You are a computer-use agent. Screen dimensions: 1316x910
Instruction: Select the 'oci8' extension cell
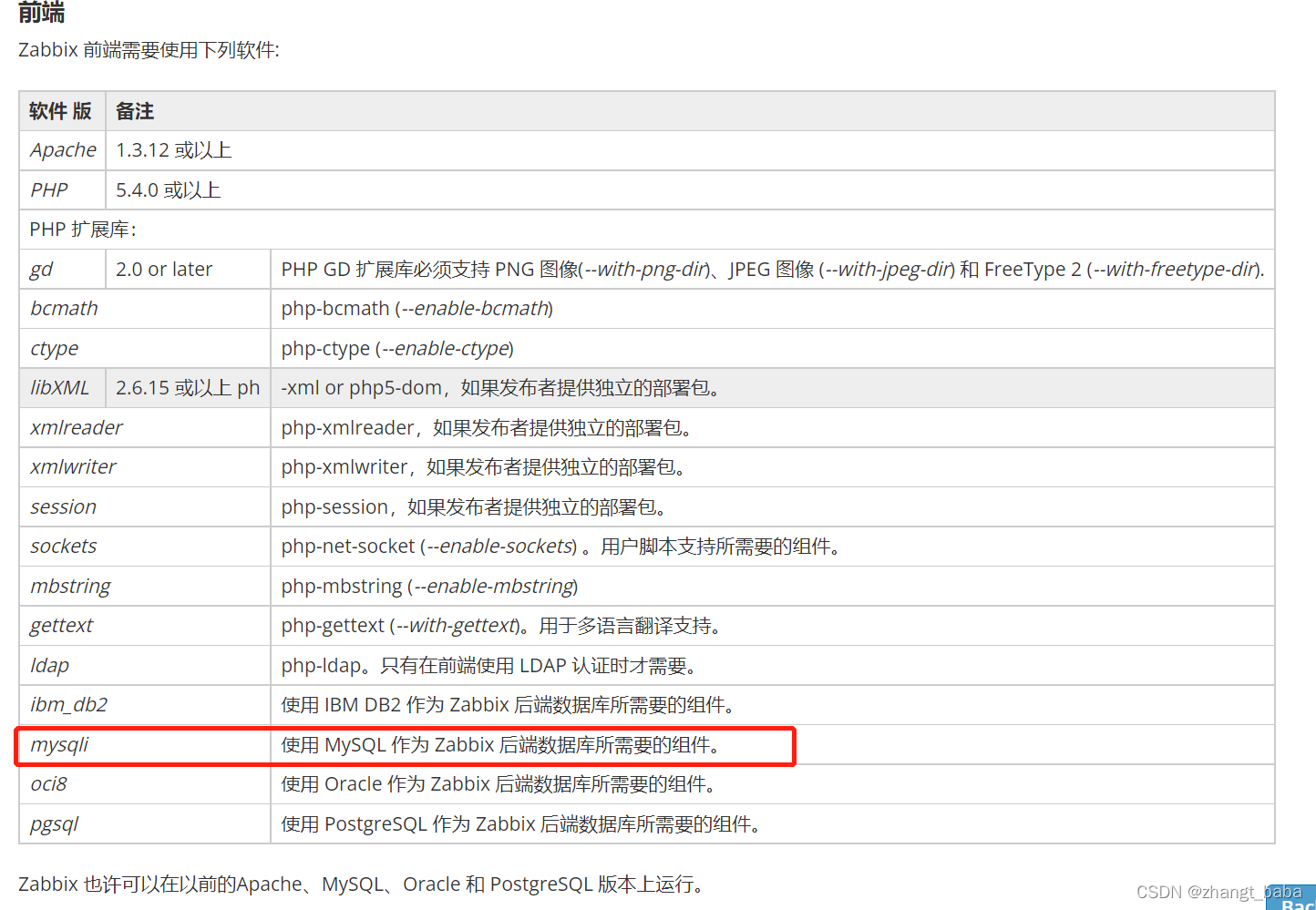[x=145, y=784]
